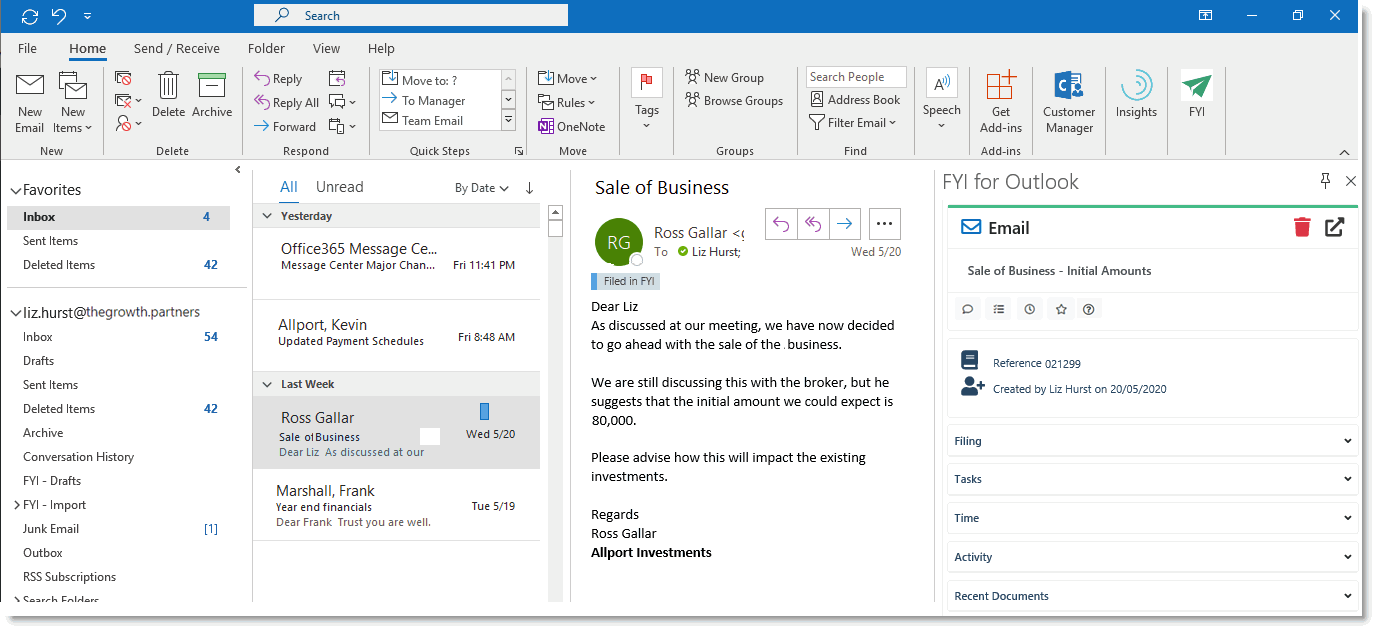
Task: Click the To Manager quick step
Action: (x=440, y=100)
